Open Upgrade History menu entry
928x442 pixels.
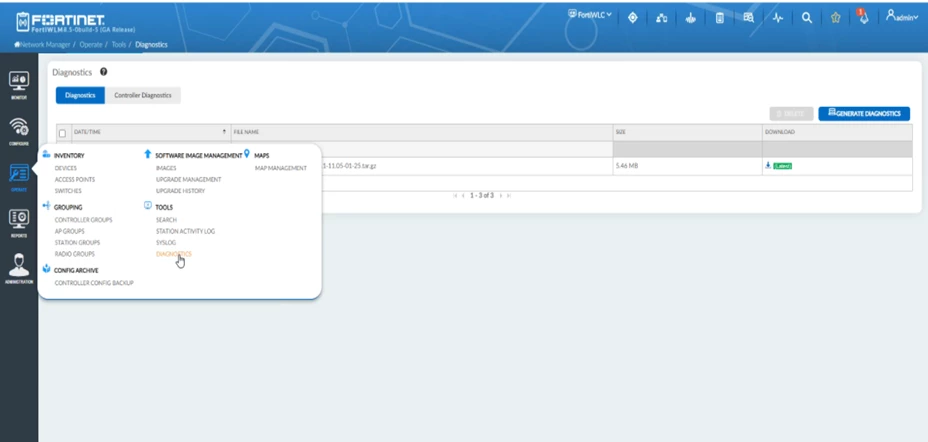point(181,191)
